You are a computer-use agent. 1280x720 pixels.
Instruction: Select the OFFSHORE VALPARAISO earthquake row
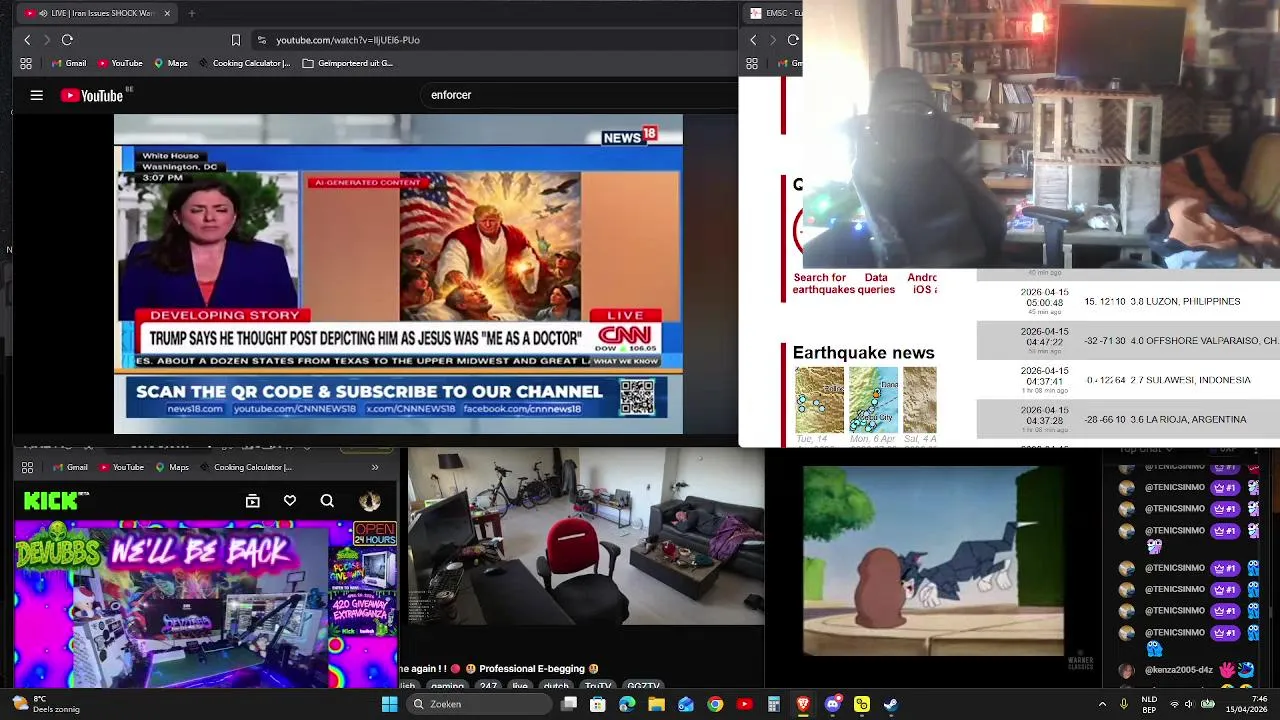pyautogui.click(x=1128, y=340)
